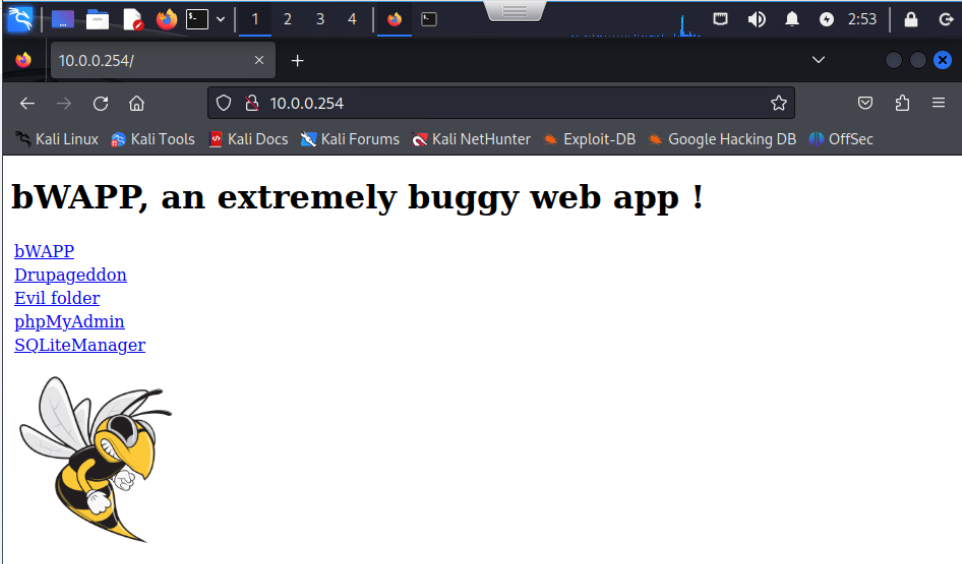
Task: Open the file manager from the panel
Action: click(97, 20)
